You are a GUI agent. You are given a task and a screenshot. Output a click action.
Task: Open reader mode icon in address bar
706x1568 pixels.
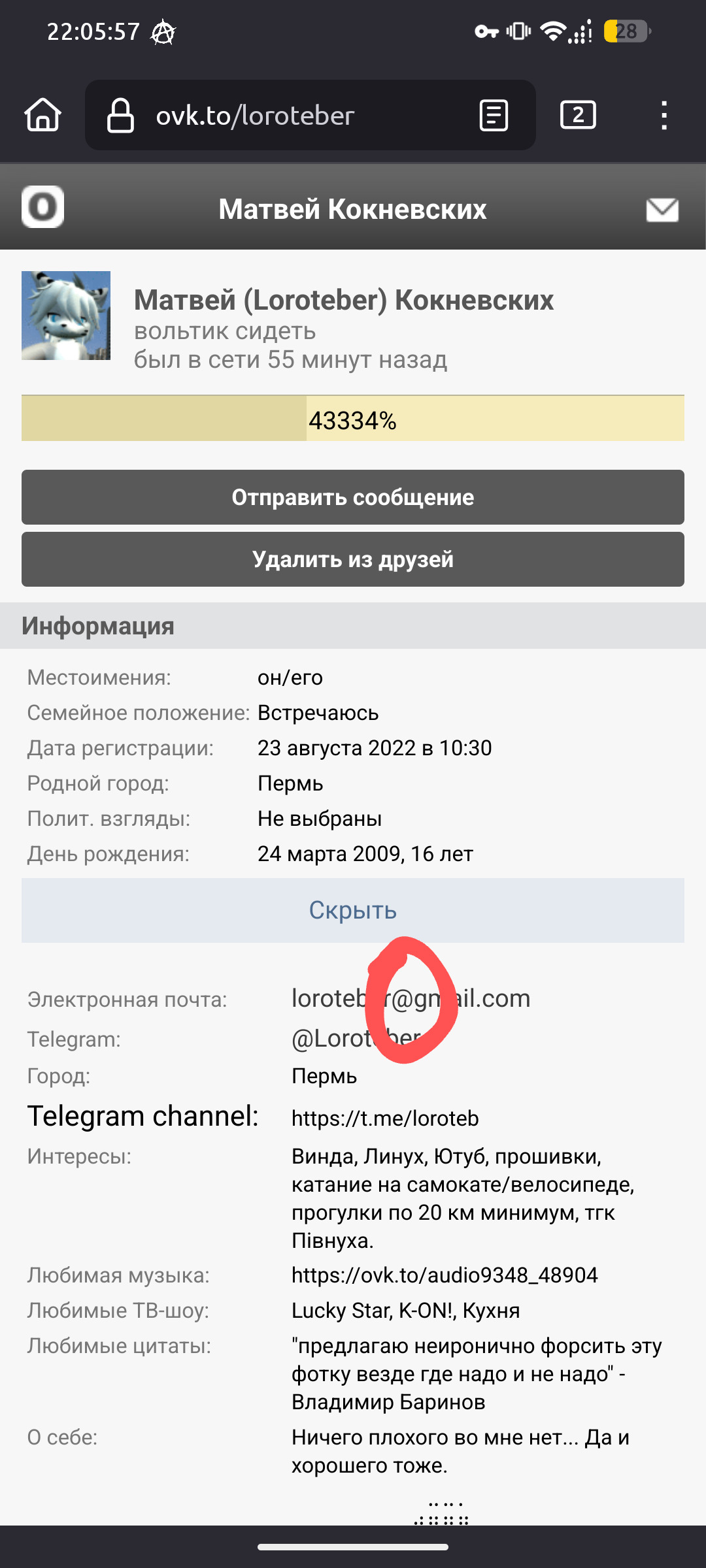(x=494, y=115)
